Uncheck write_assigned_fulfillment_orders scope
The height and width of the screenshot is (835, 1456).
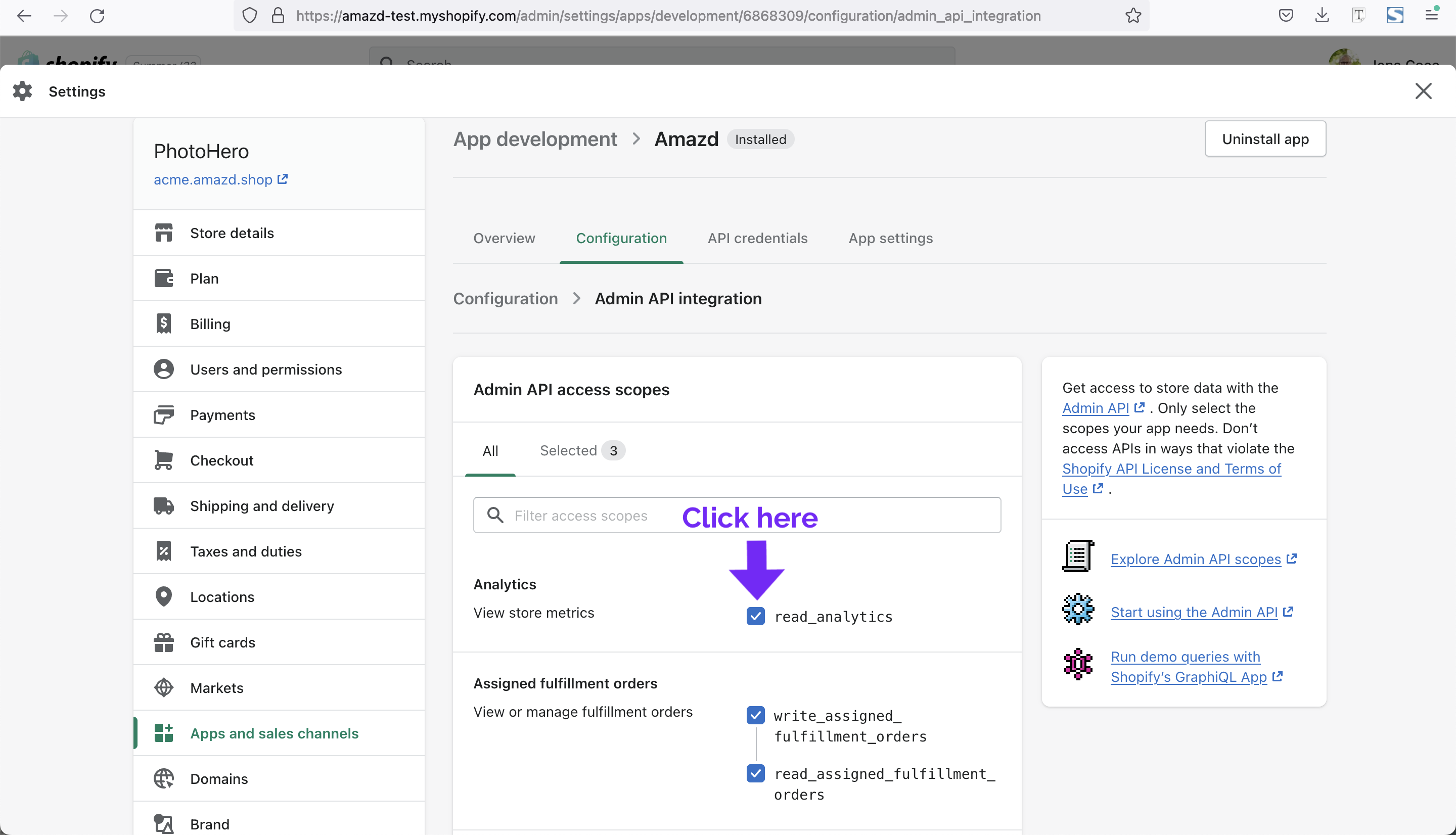[x=755, y=715]
